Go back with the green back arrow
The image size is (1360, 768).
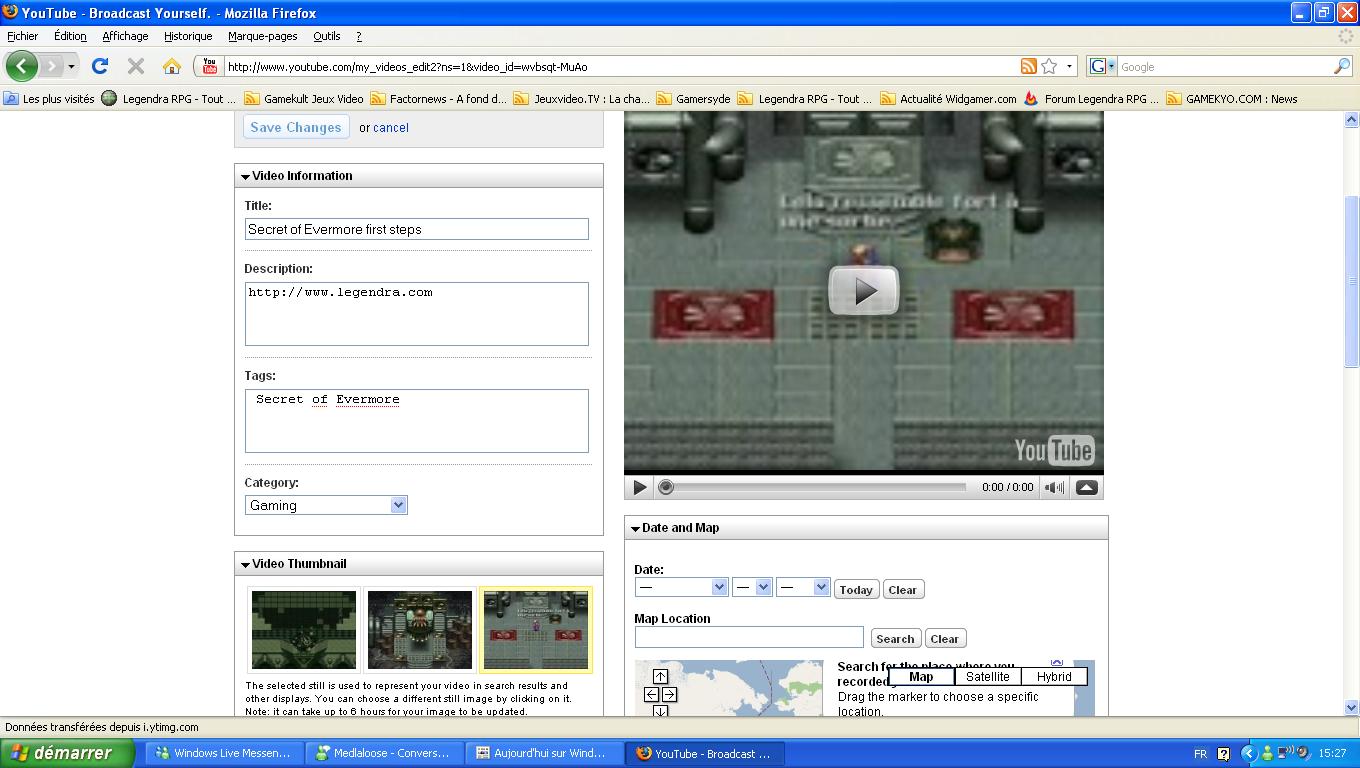[21, 66]
